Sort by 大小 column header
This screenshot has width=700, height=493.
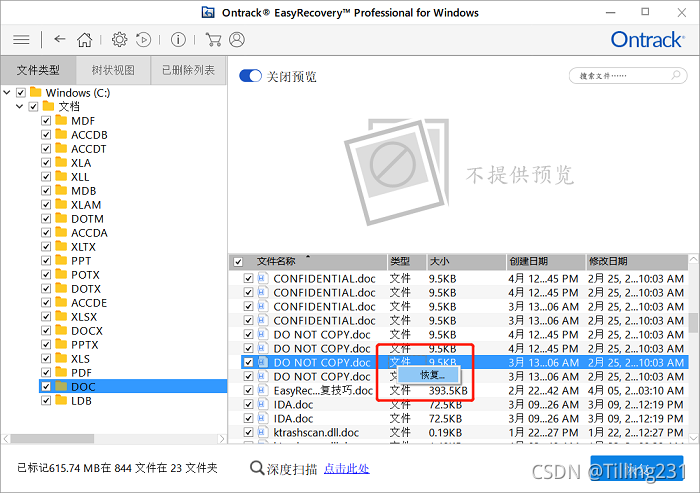(x=467, y=261)
